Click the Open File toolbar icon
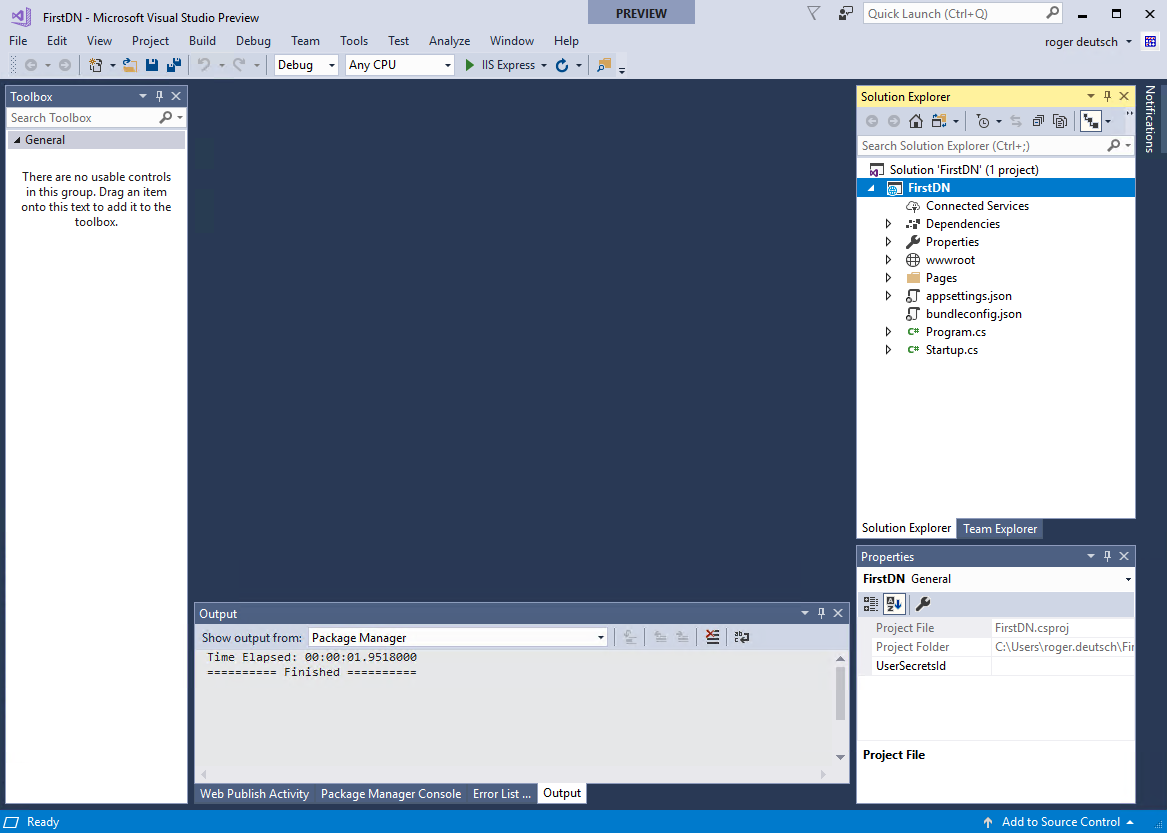Image resolution: width=1167 pixels, height=833 pixels. pyautogui.click(x=130, y=65)
